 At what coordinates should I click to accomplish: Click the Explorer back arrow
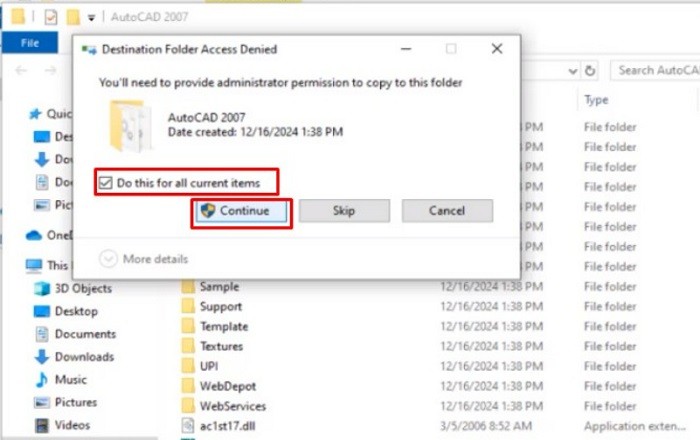tap(21, 70)
